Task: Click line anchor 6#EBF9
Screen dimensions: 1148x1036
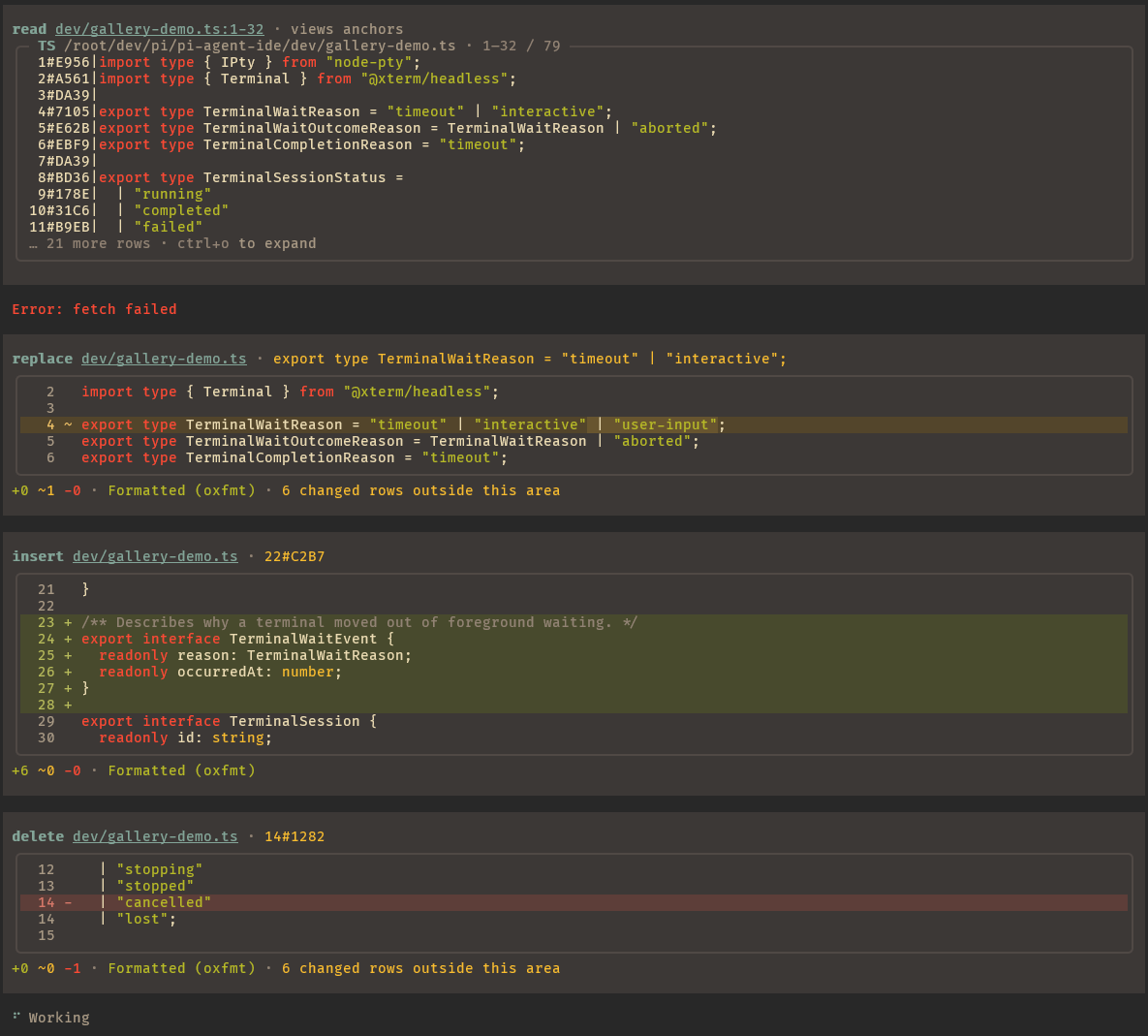Action: click(x=64, y=144)
